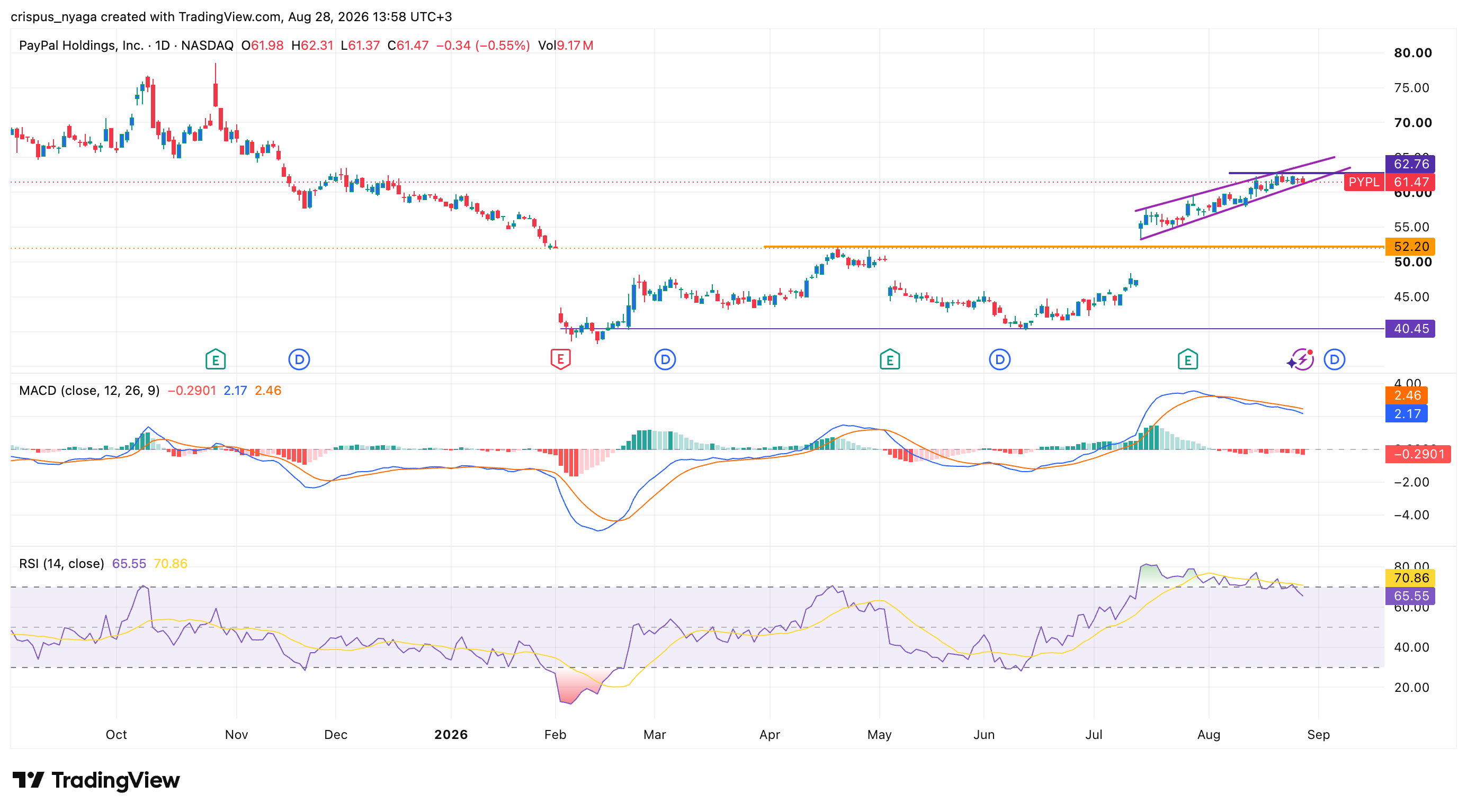This screenshot has width=1467, height=812.
Task: Click the lower purple rising wedge trendline
Action: [1245, 203]
